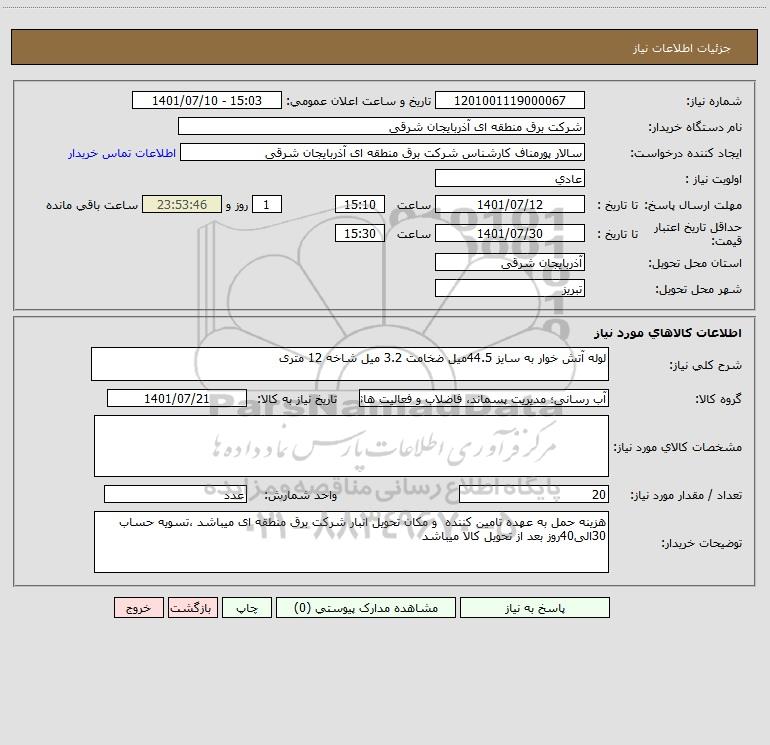The image size is (770, 745).
Task: Click the 'توضیحات خریدار:' label
Action: click(x=702, y=544)
